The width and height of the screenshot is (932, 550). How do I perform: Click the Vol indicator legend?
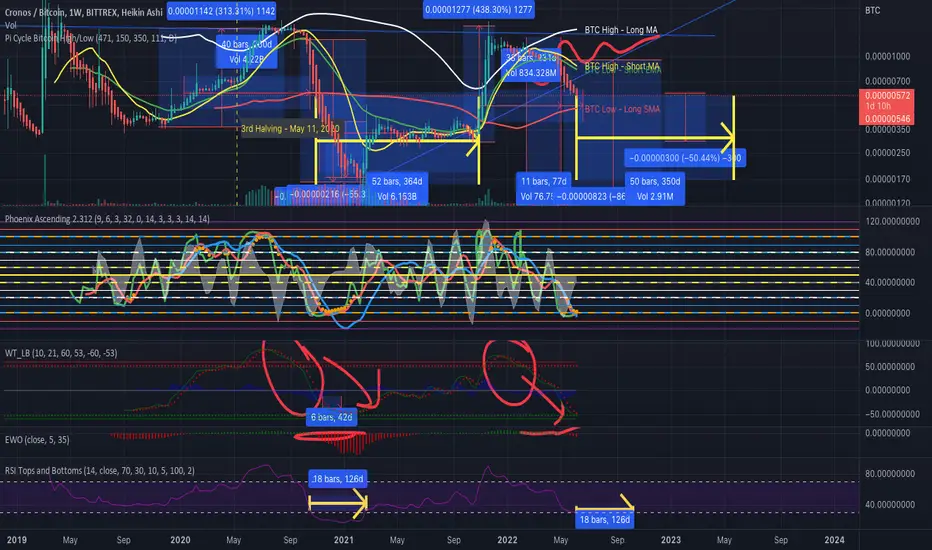(11, 26)
